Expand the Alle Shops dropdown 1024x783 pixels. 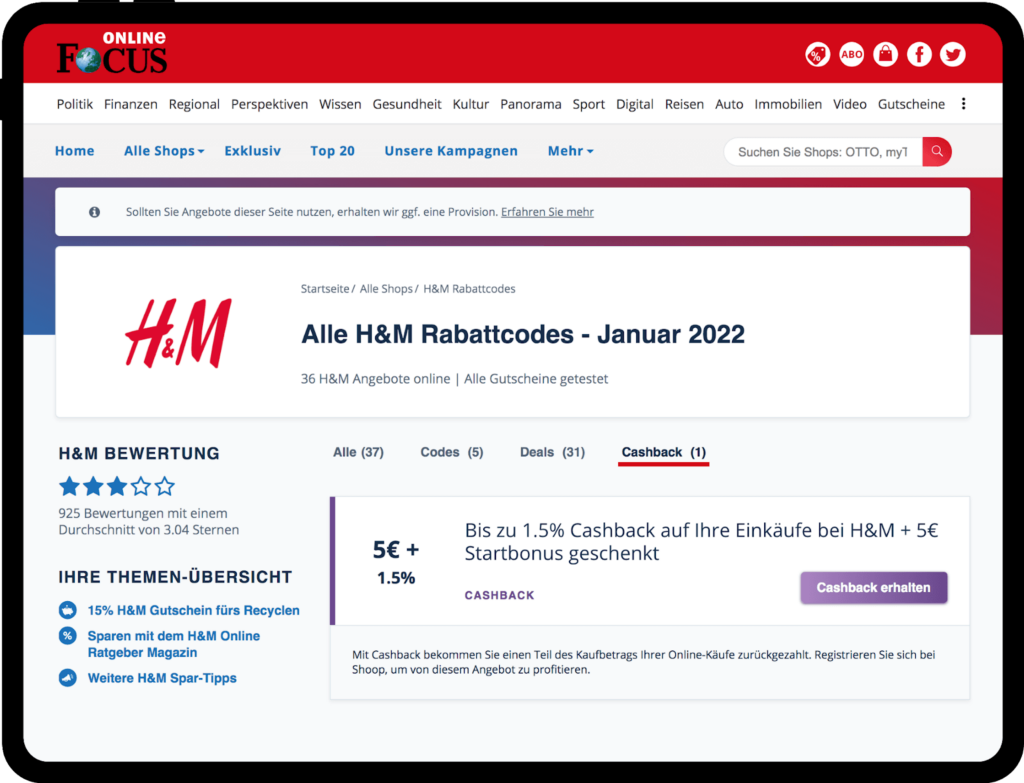point(164,151)
